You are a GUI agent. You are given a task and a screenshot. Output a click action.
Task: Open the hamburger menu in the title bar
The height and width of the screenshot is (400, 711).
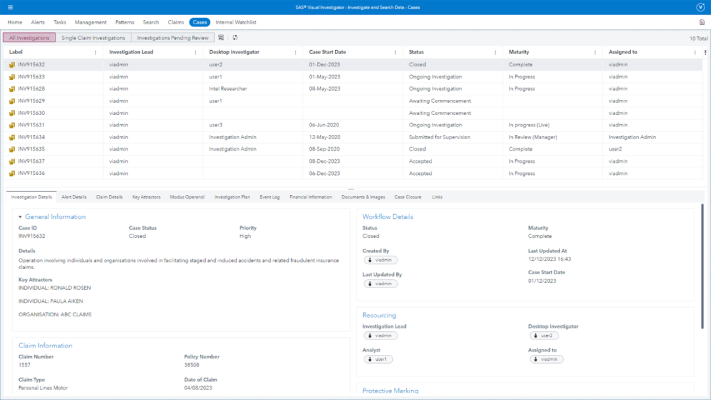(x=8, y=7)
